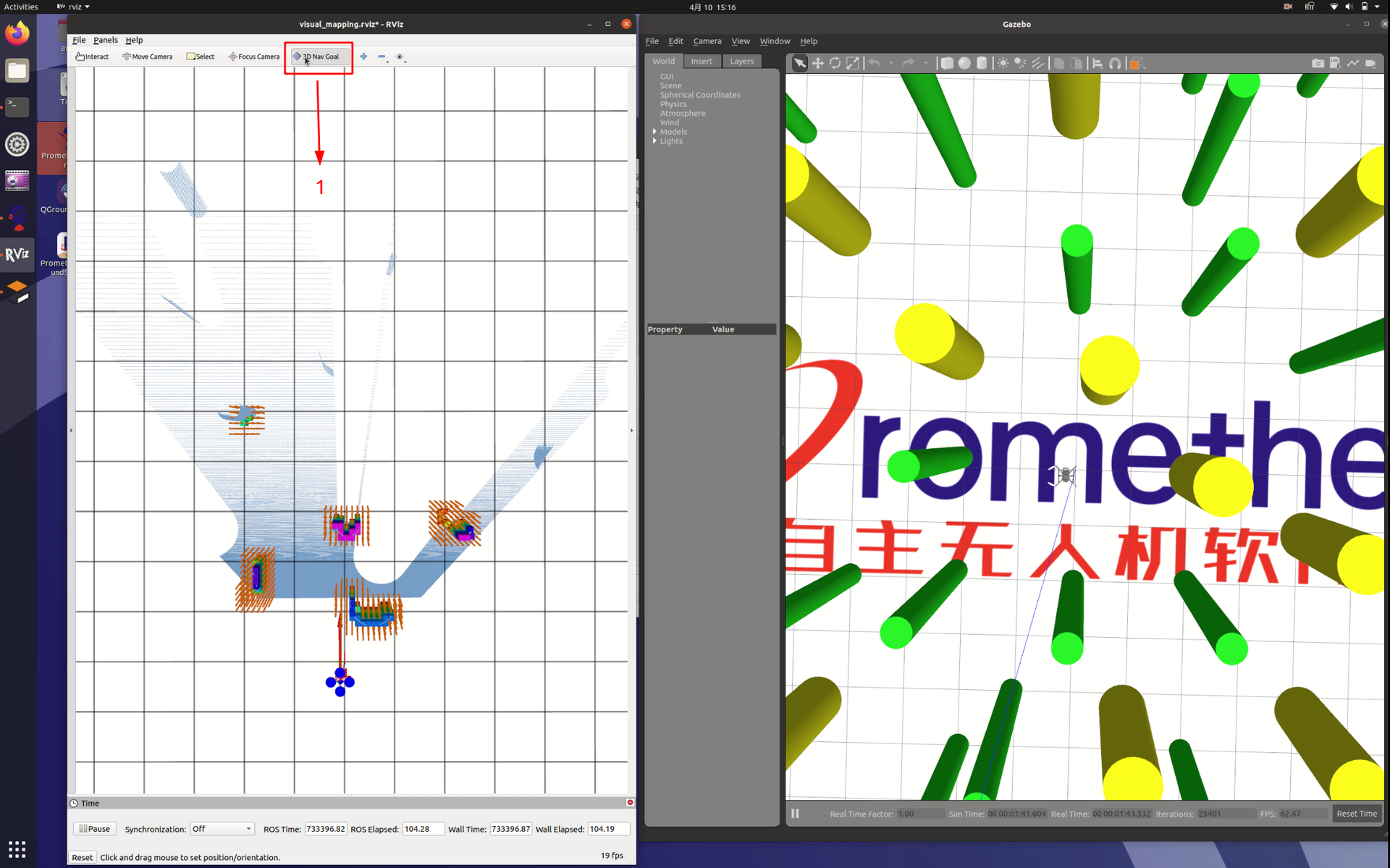This screenshot has width=1390, height=868.
Task: Add a directional light in Gazebo
Action: (x=1037, y=64)
